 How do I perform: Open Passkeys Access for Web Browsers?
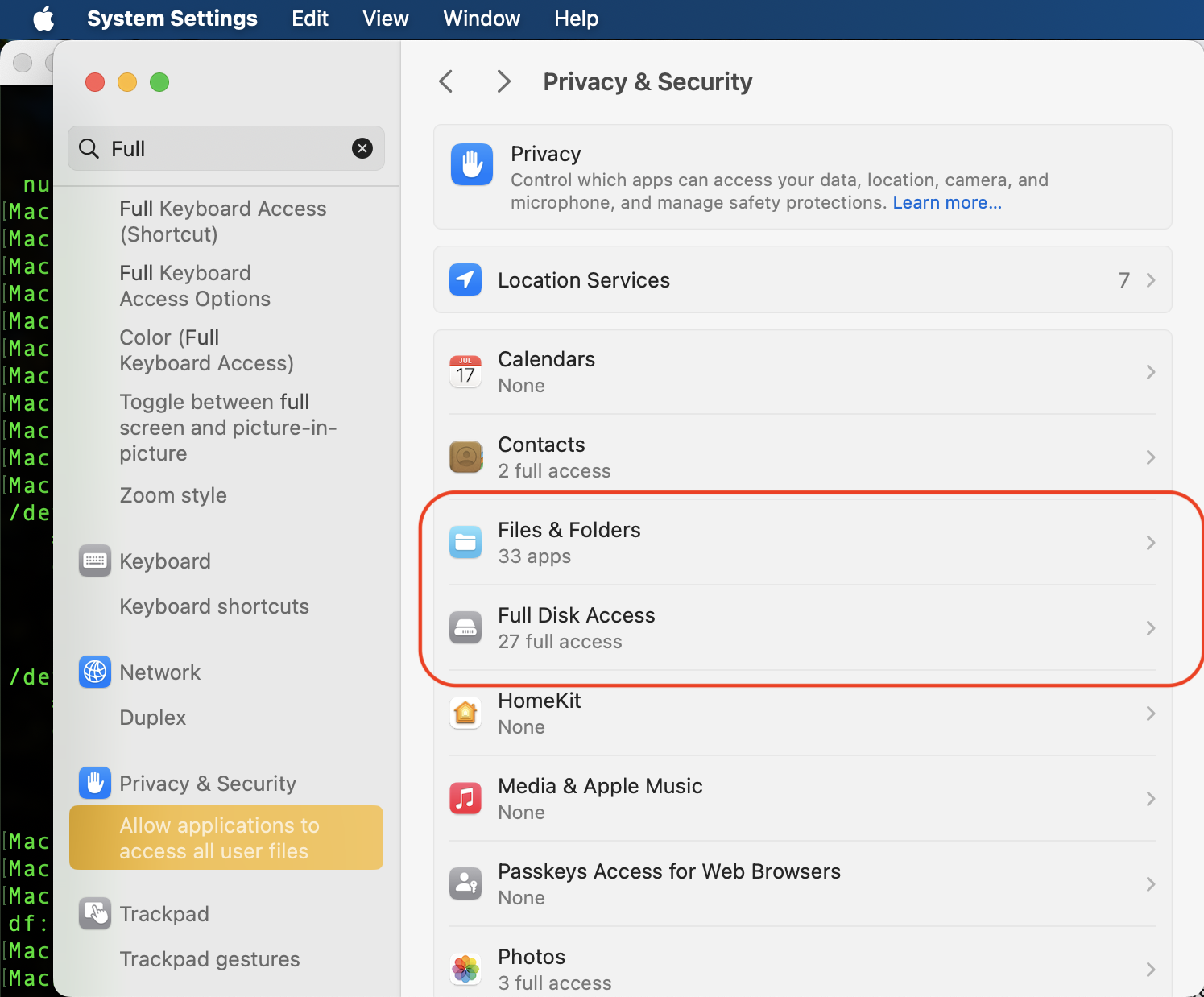[x=803, y=884]
